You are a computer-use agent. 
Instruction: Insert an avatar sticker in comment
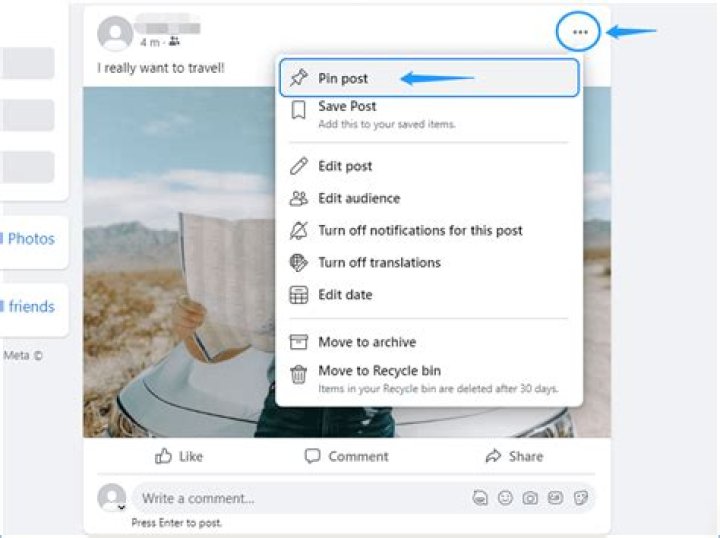[x=480, y=498]
